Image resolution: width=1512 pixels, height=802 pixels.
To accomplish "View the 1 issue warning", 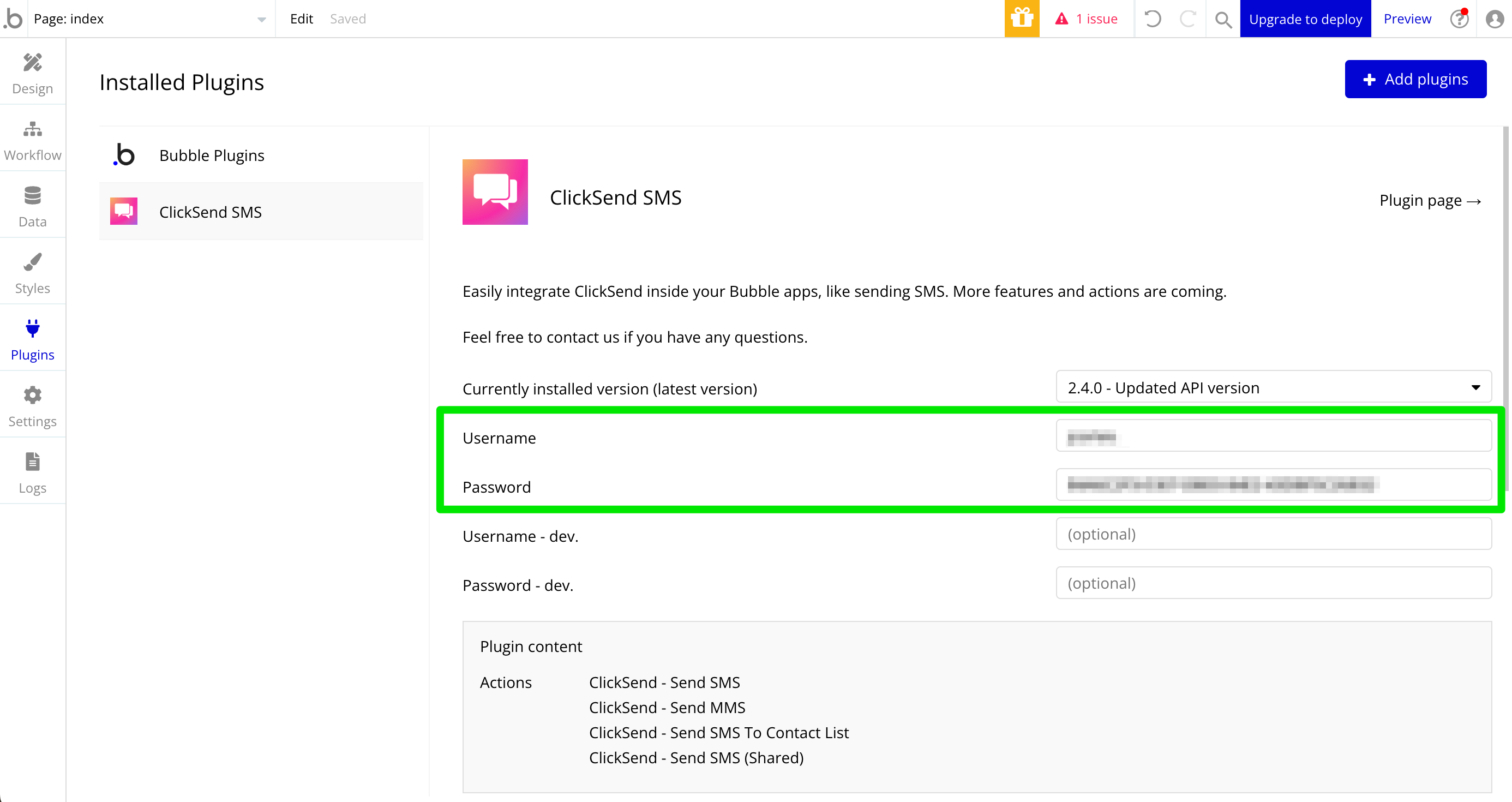I will pyautogui.click(x=1087, y=19).
